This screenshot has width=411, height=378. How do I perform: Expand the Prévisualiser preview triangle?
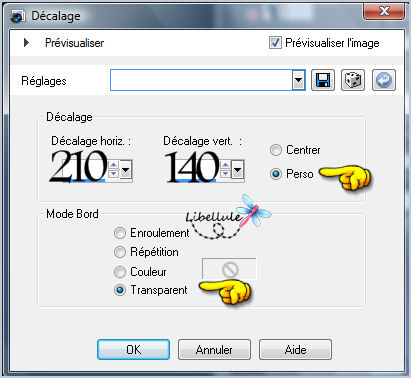26,43
